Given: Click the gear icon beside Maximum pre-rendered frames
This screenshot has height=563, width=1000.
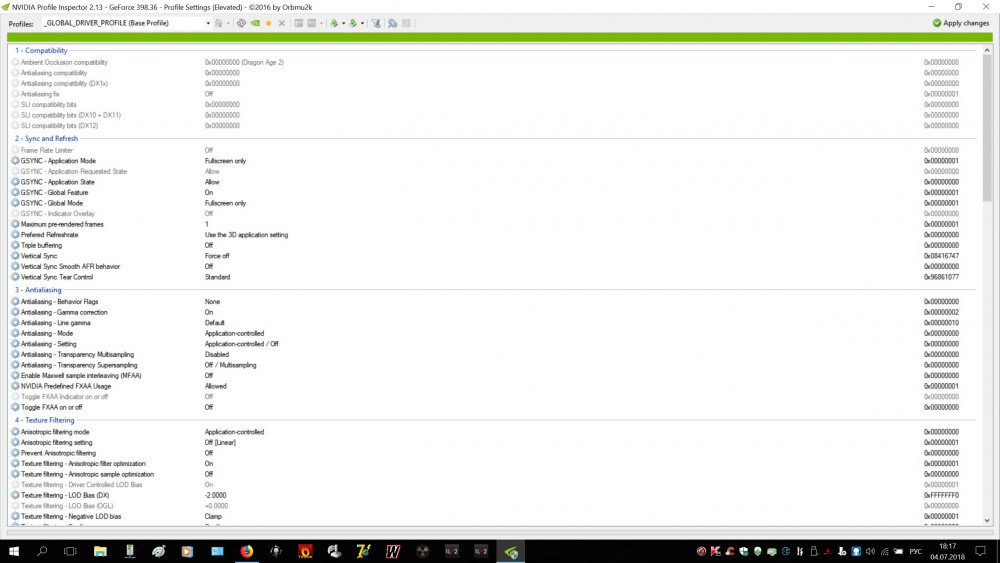Looking at the screenshot, I should pyautogui.click(x=15, y=224).
